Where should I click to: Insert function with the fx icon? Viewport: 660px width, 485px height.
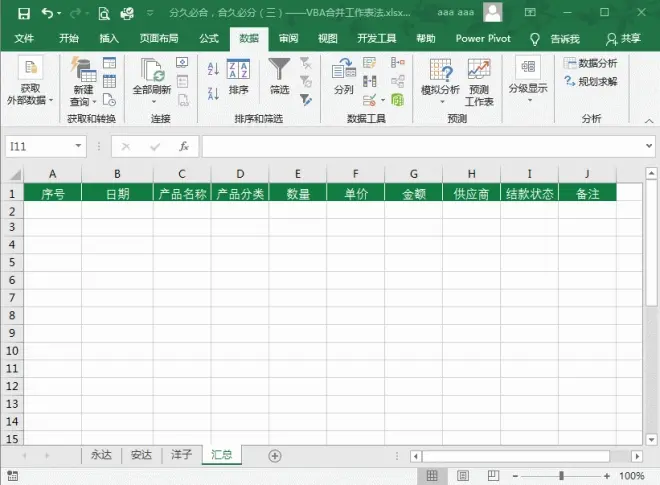(184, 147)
